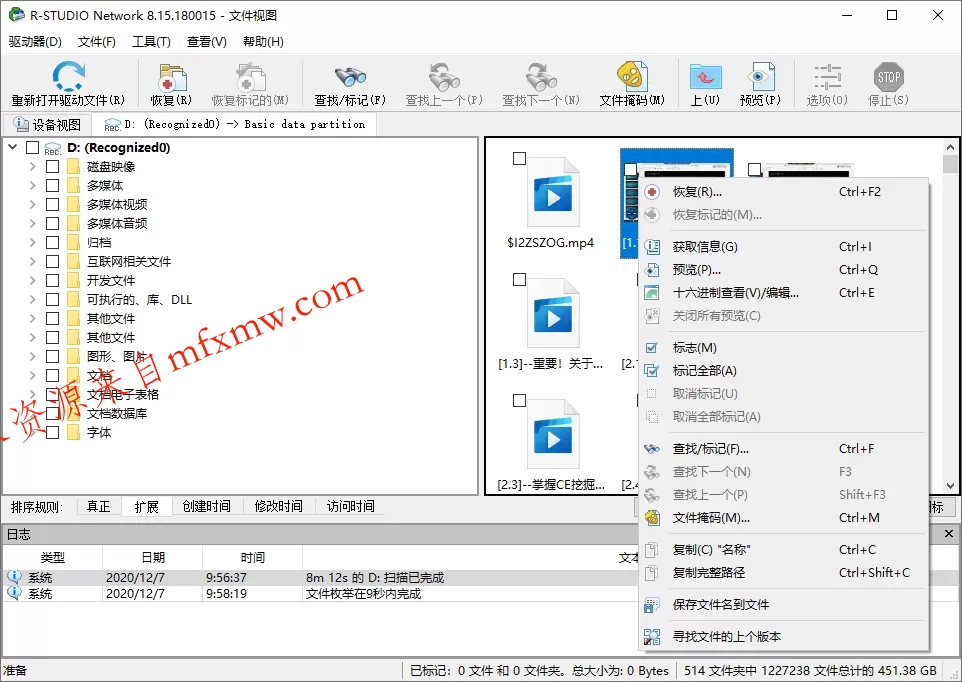Sort by 真正 (real) button

99,507
